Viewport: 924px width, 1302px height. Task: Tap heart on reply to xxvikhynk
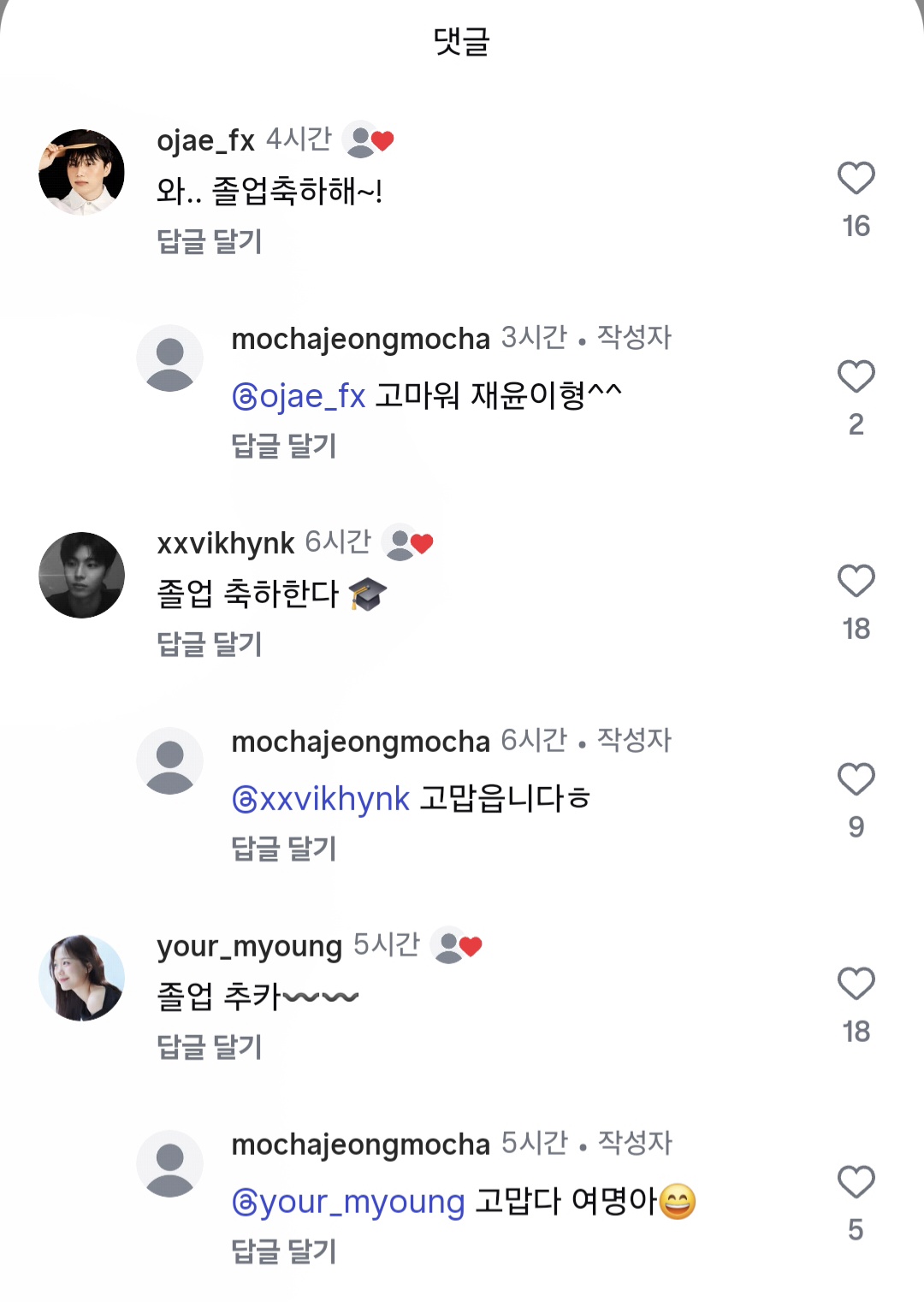point(856,779)
